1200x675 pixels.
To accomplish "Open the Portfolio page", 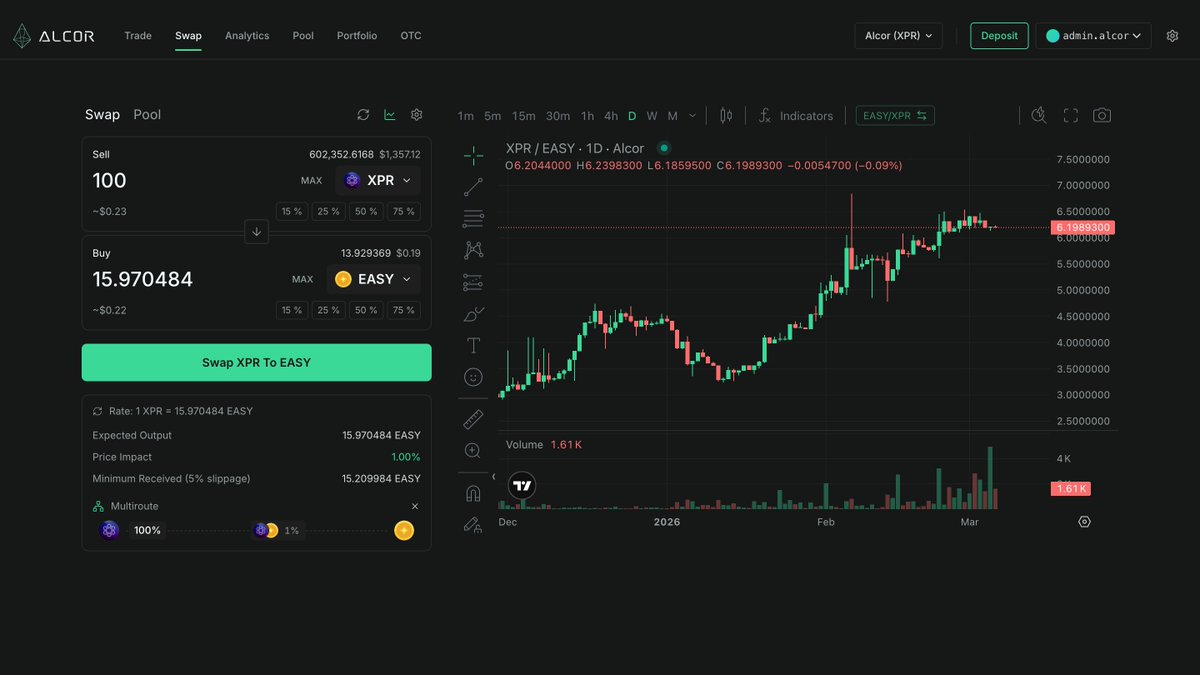I will pyautogui.click(x=357, y=36).
